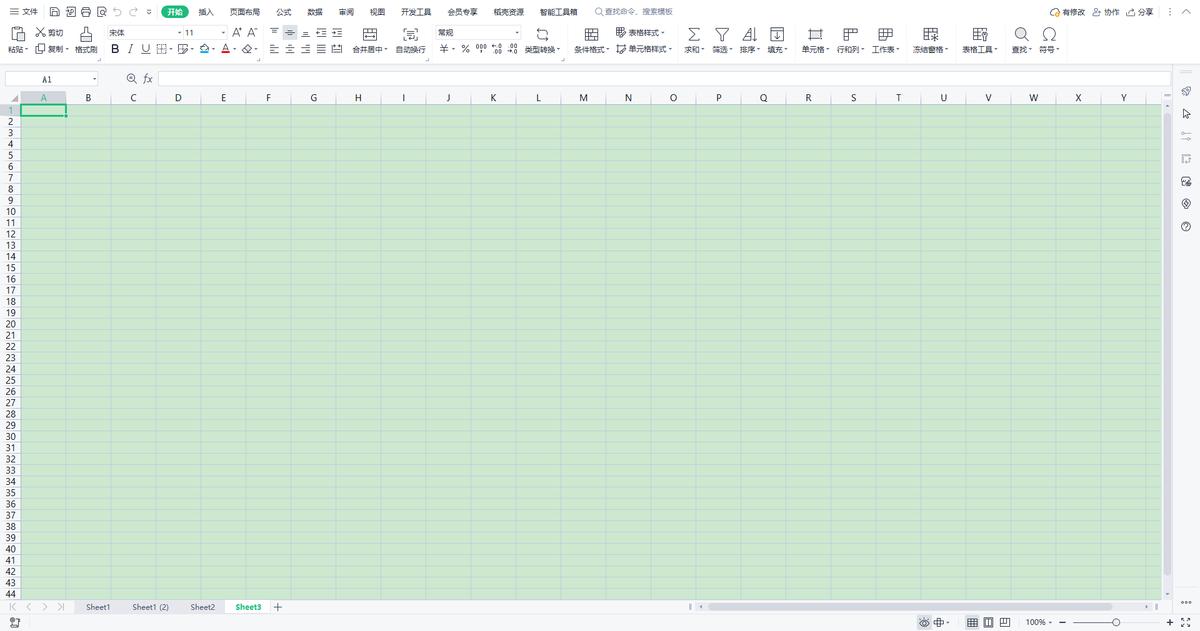Viewport: 1200px width, 631px height.
Task: Click the 复制 (Copy) button
Action: pos(50,49)
